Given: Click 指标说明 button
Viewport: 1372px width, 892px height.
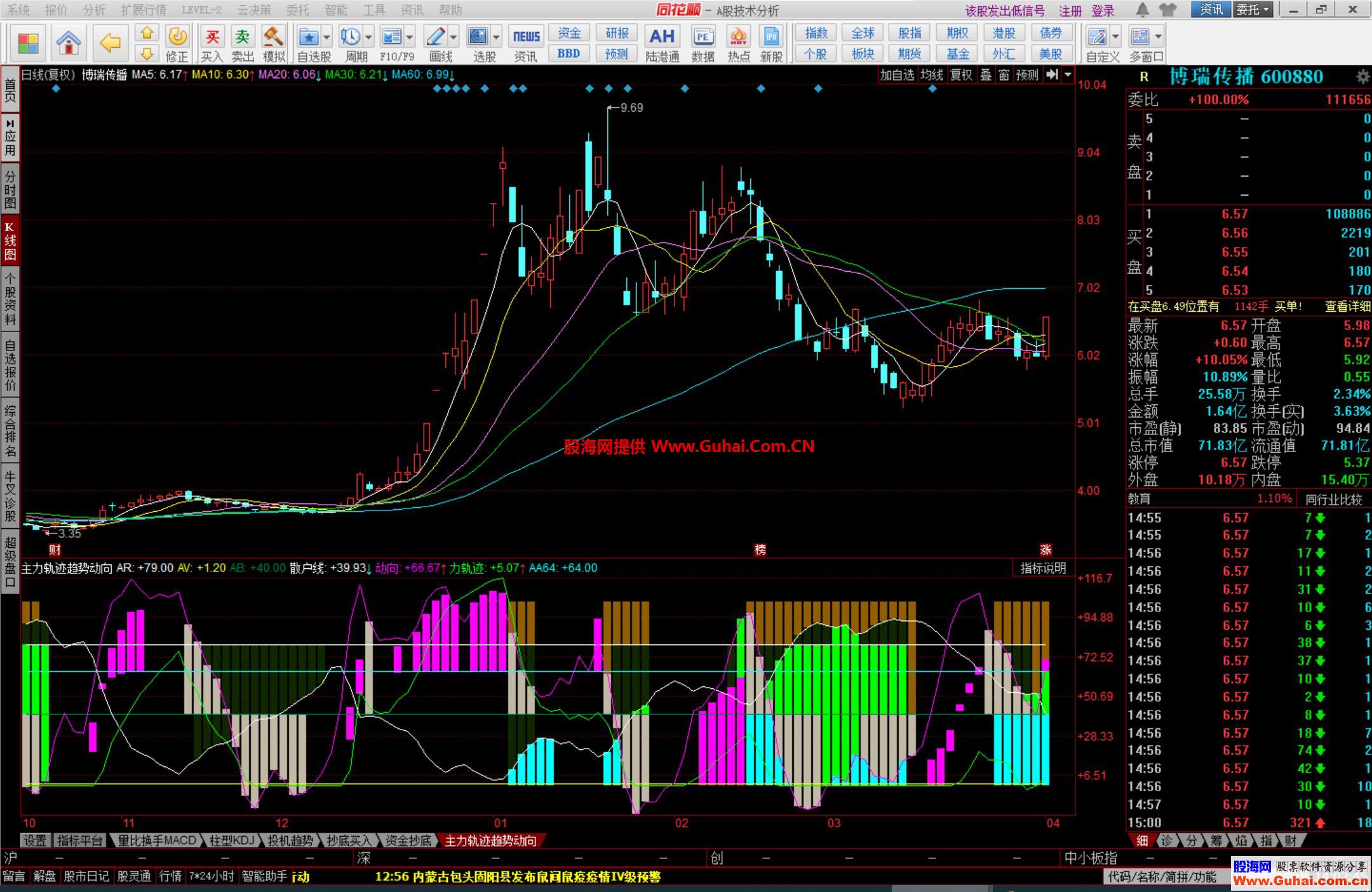Looking at the screenshot, I should (x=1043, y=568).
